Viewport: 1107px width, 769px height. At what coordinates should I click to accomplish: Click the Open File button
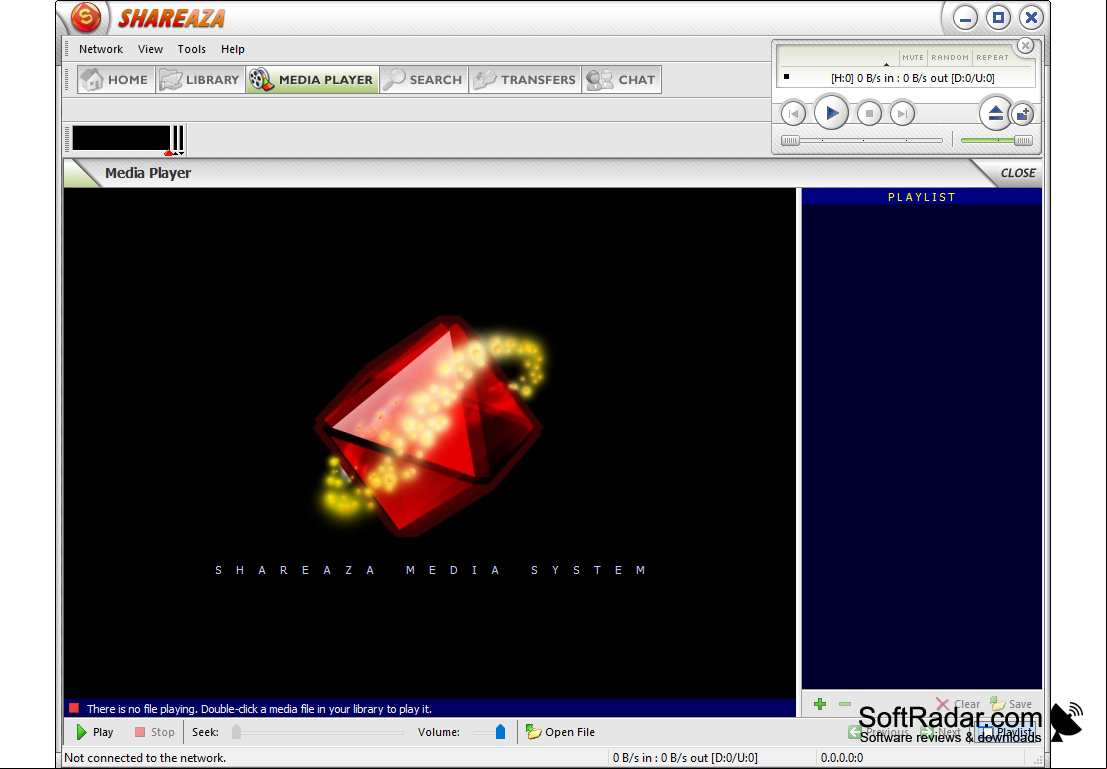click(561, 732)
